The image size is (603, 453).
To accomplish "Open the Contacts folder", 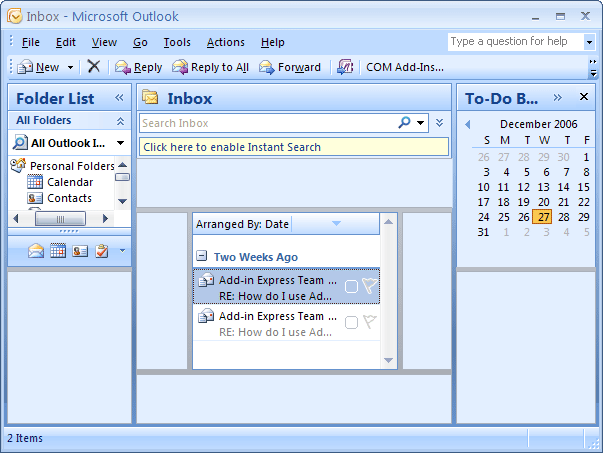I will pos(69,198).
